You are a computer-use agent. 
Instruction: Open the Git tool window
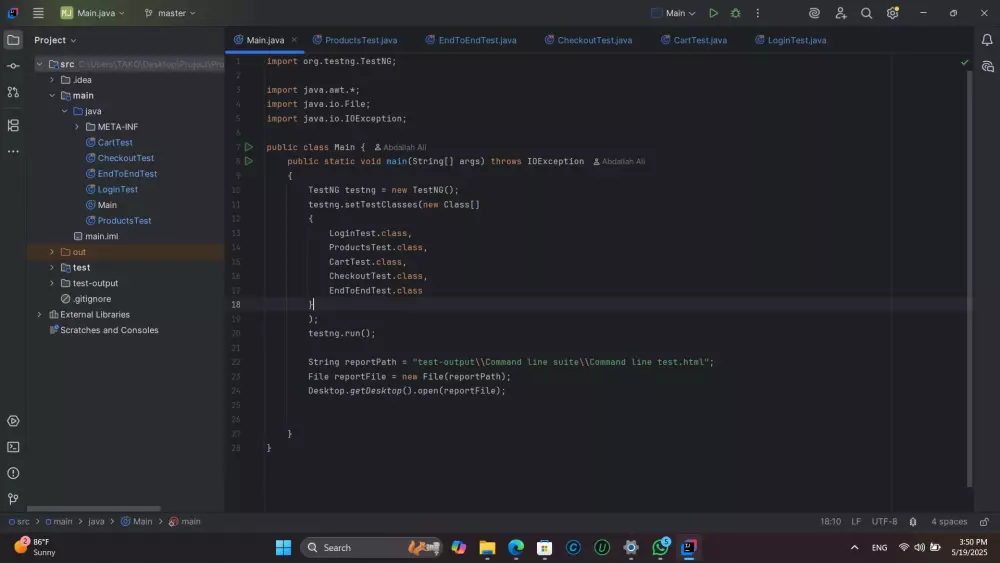pos(13,499)
